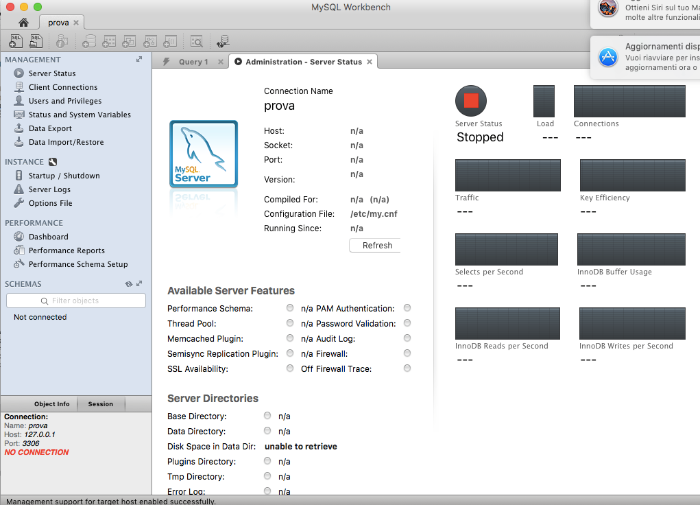Viewport: 700px width, 505px height.
Task: Switch to the Query 1 tab
Action: pos(193,62)
